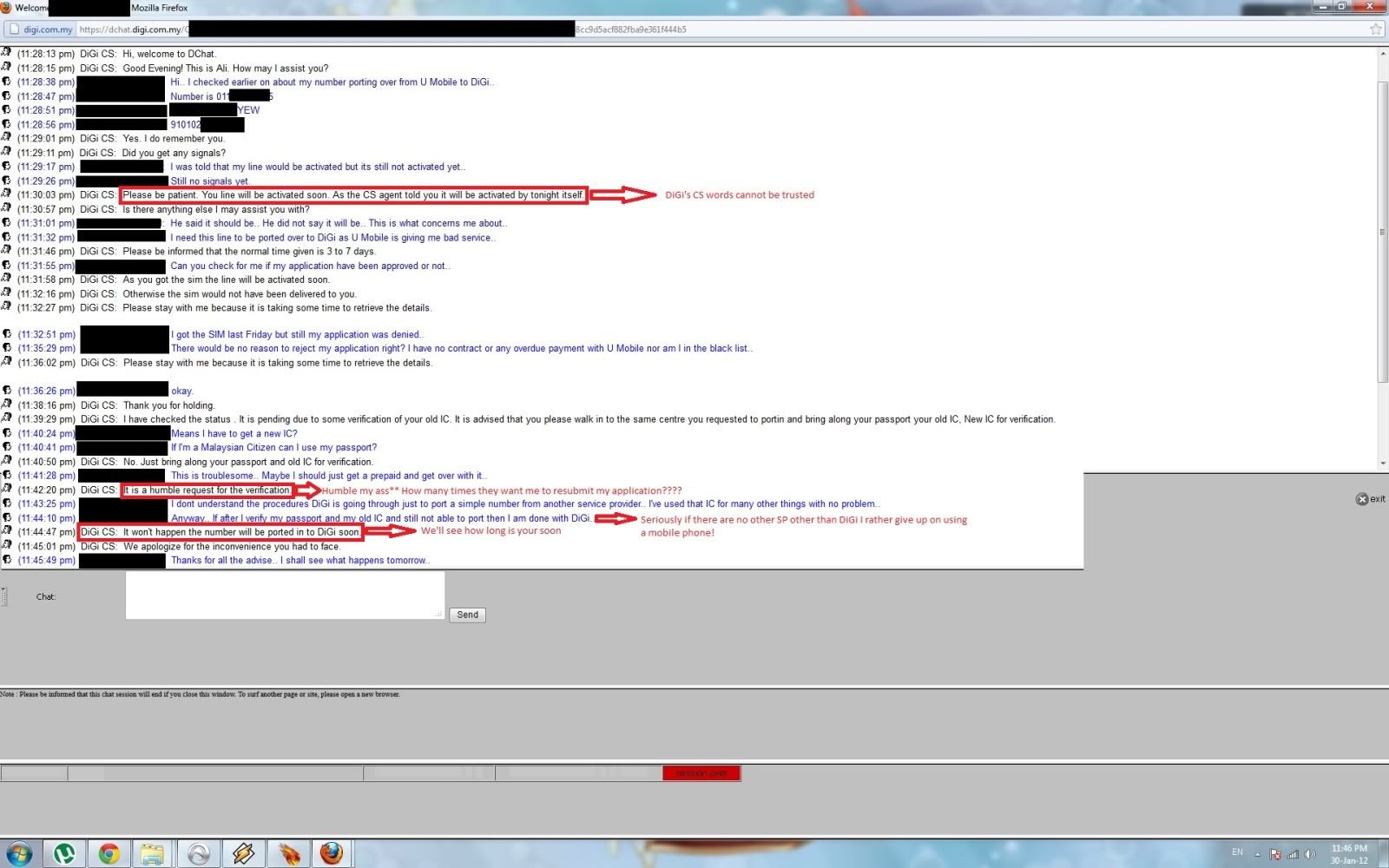Open the EN language bar selector
This screenshot has height=868, width=1389.
coord(1237,852)
